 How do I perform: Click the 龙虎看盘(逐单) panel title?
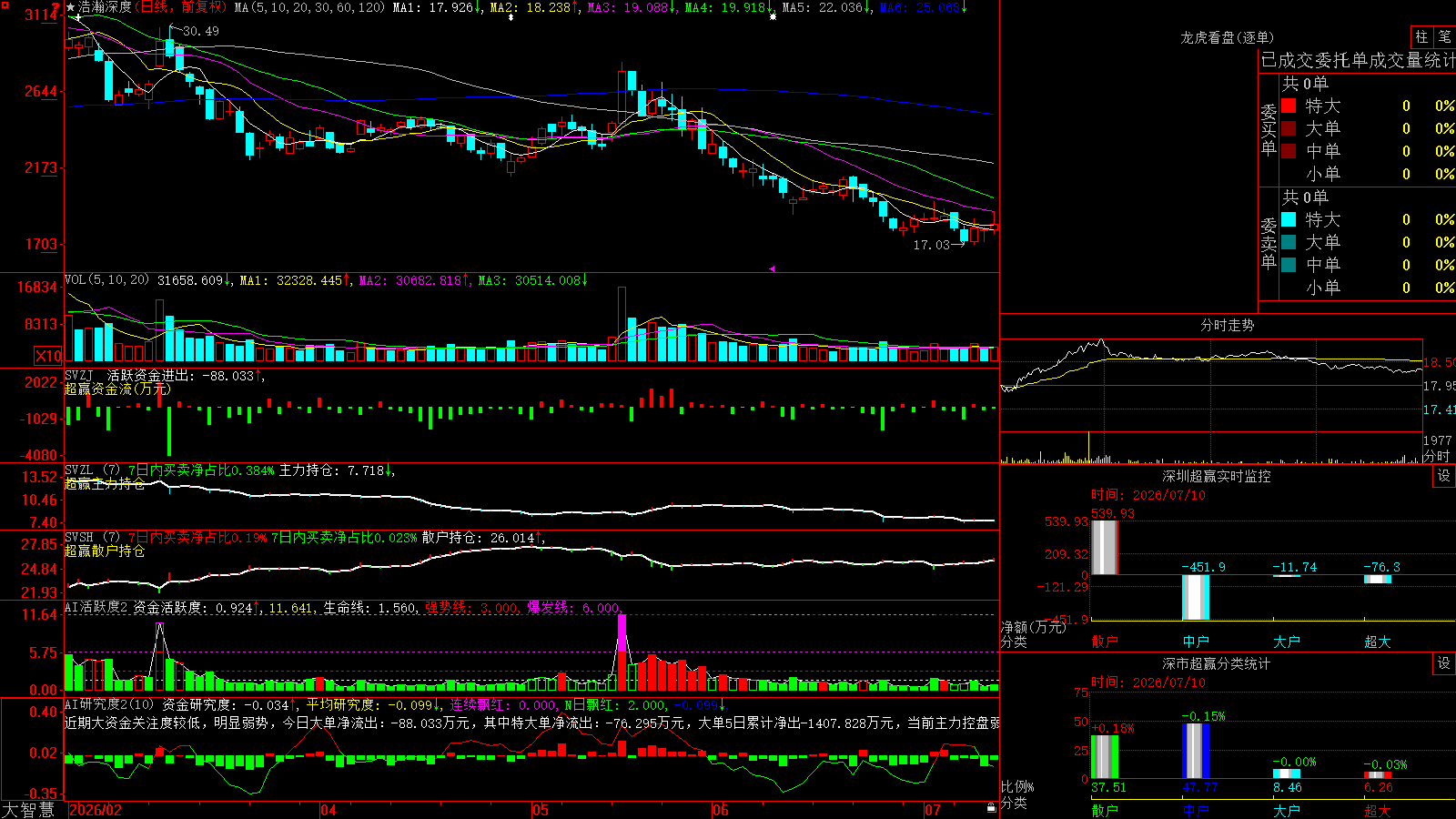pos(1227,37)
